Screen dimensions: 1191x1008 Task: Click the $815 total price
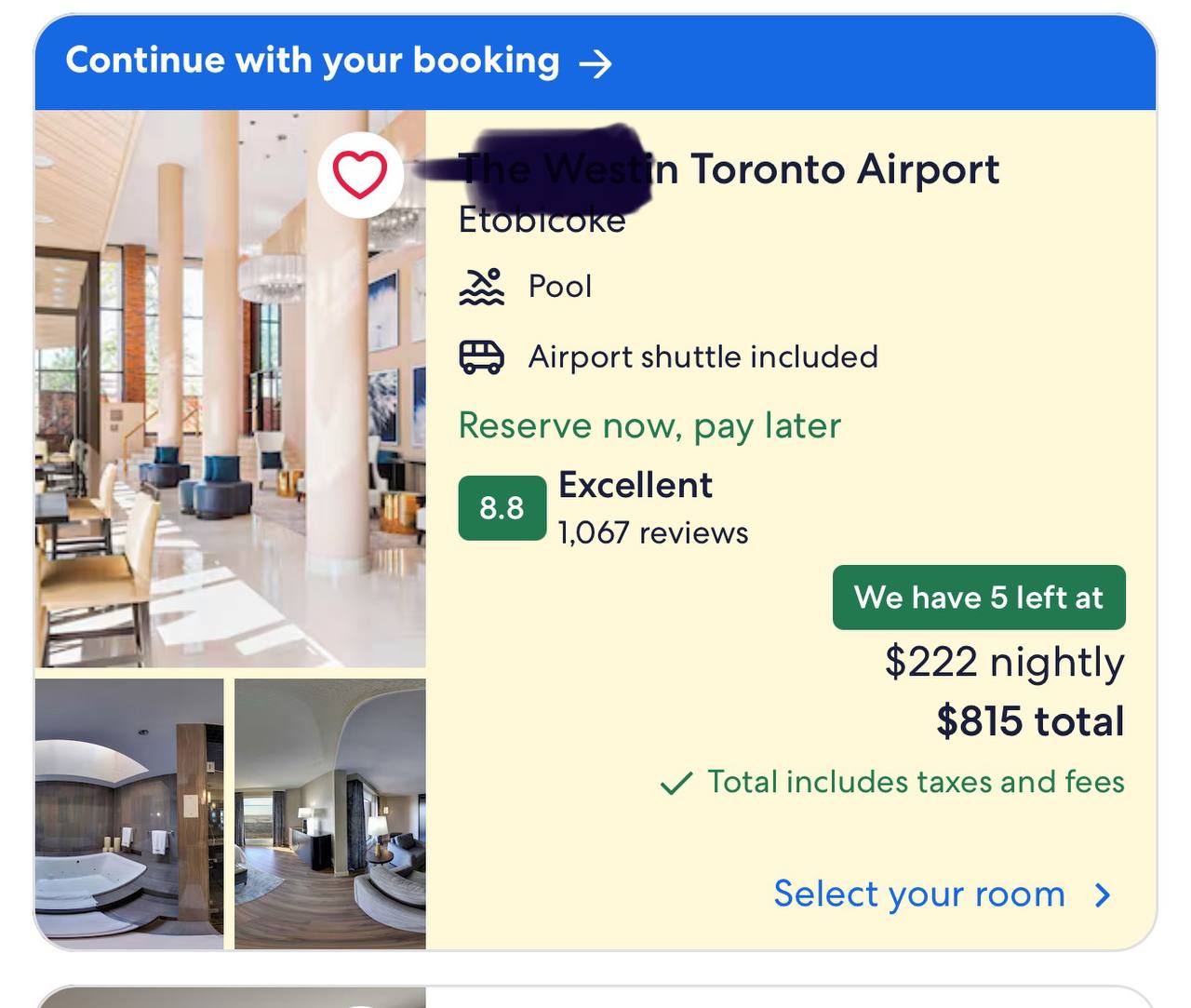coord(1030,721)
